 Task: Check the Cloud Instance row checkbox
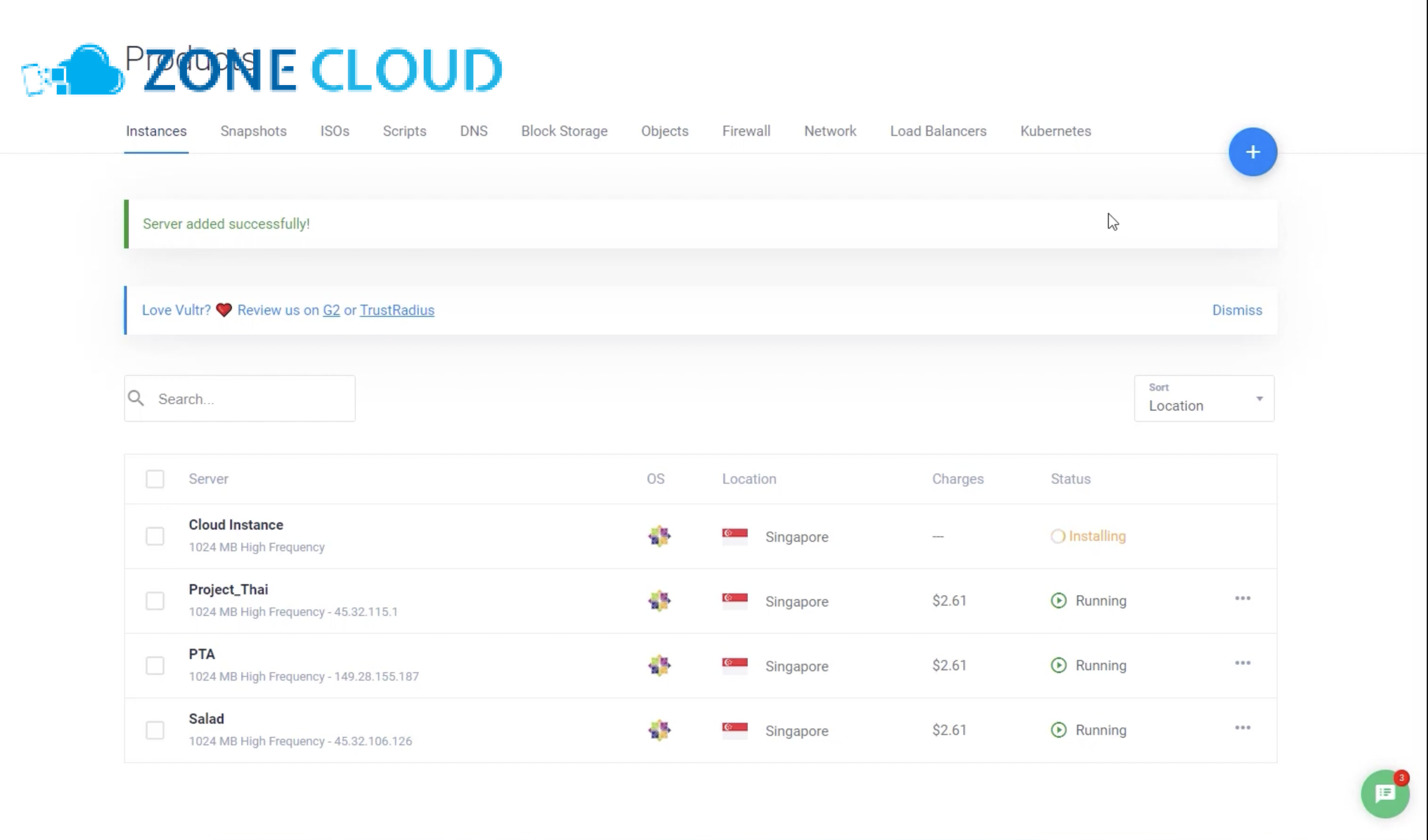tap(155, 536)
